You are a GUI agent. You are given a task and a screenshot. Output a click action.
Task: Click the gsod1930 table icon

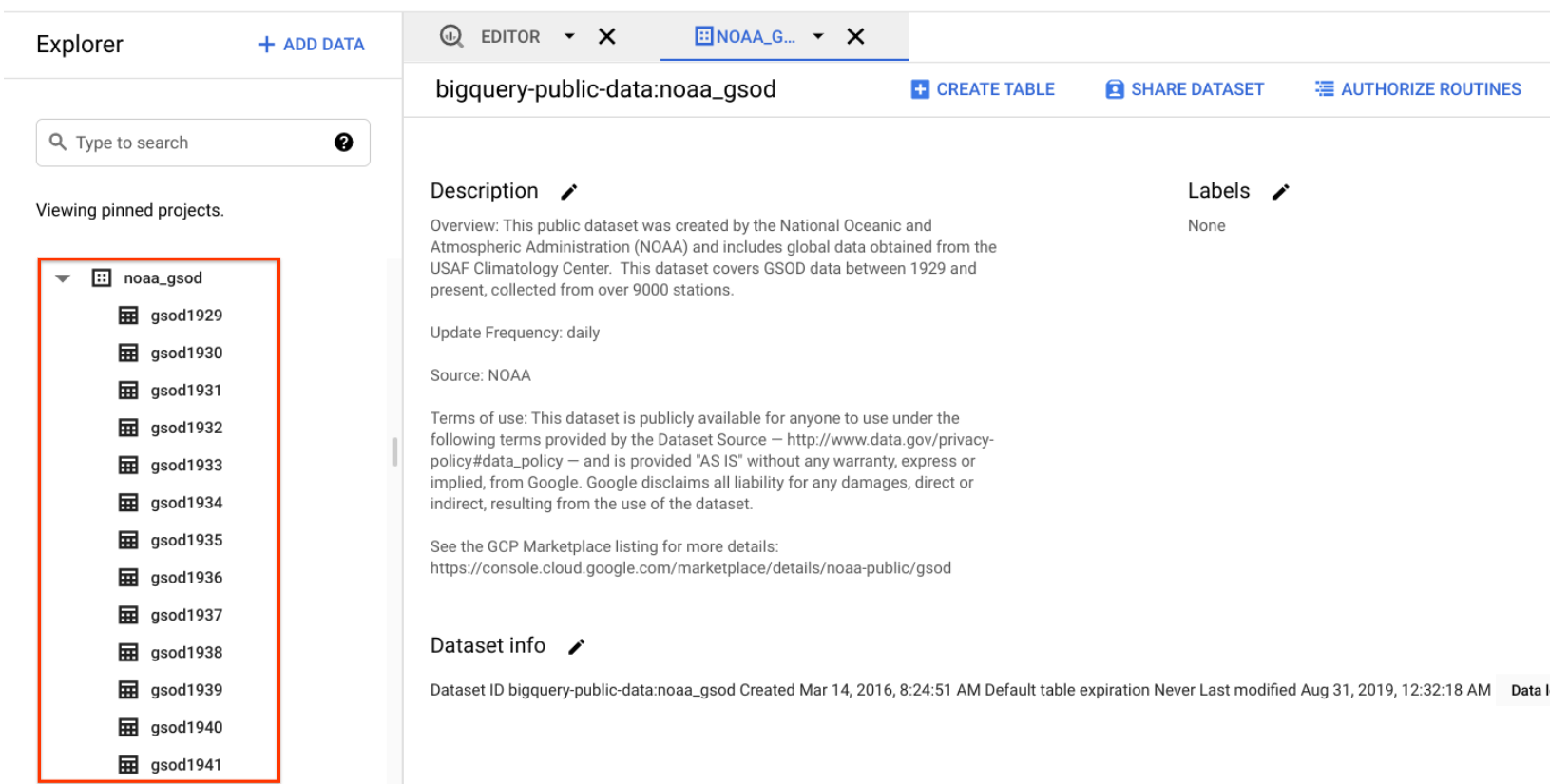[128, 353]
